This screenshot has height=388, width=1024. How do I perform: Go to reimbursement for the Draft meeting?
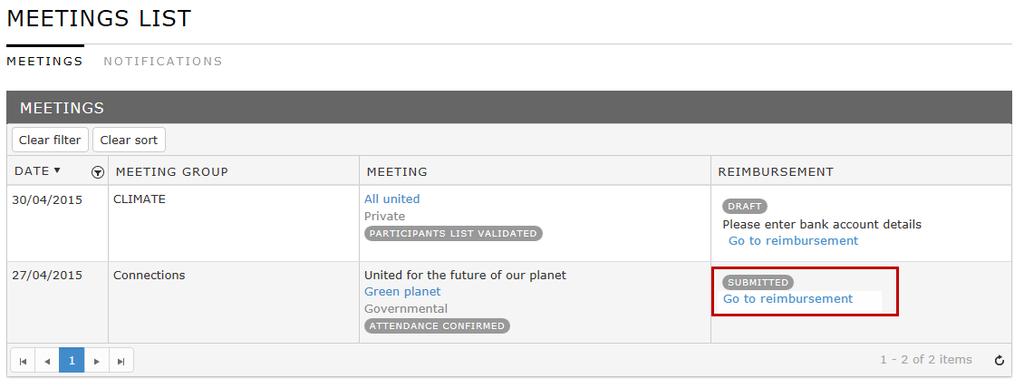coord(793,241)
